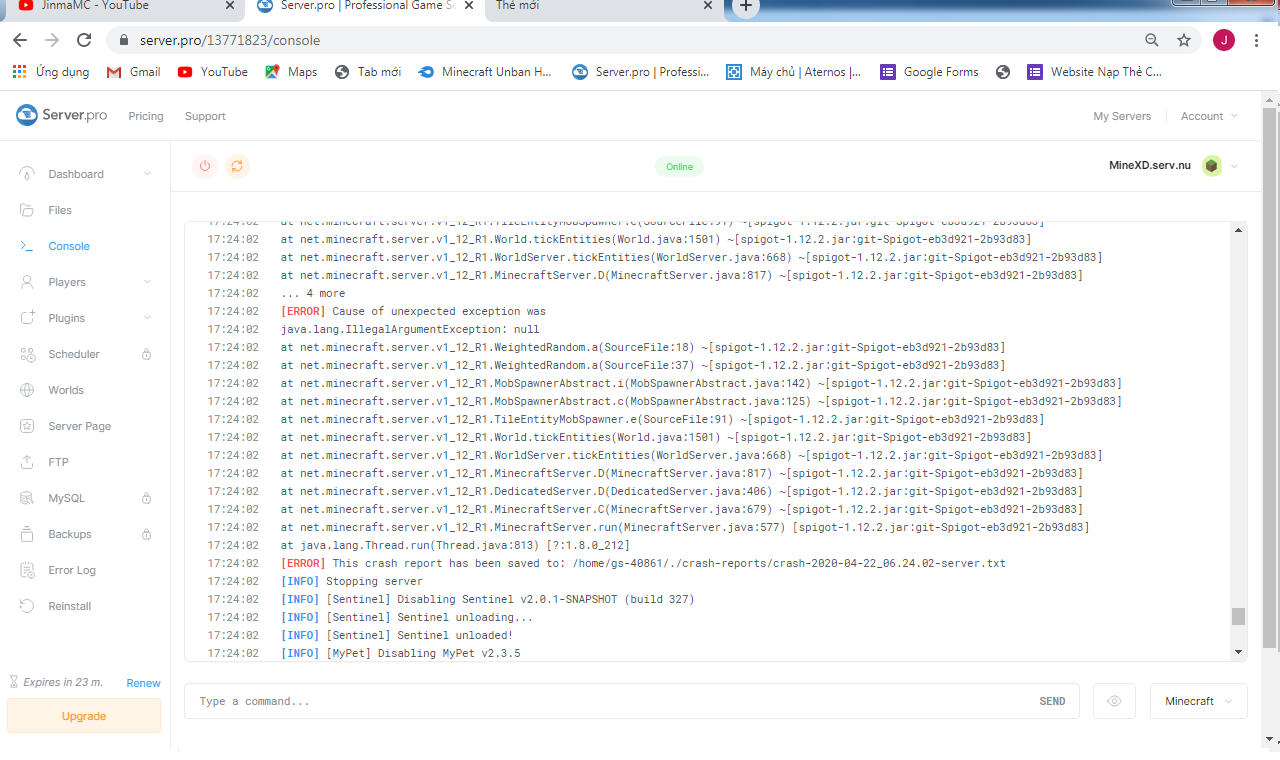Click the SEND command button

[1052, 701]
